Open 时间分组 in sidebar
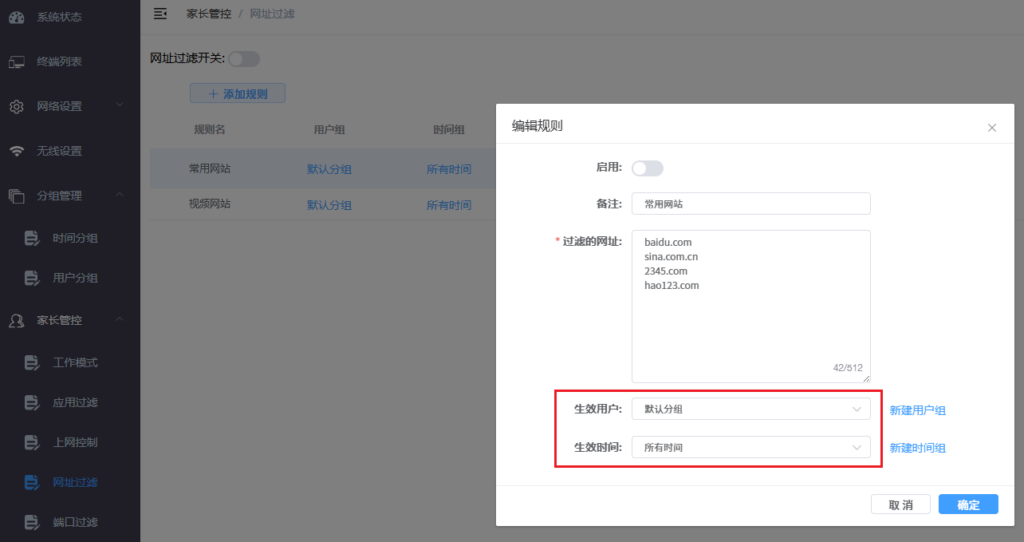Viewport: 1024px width, 542px height. point(75,238)
